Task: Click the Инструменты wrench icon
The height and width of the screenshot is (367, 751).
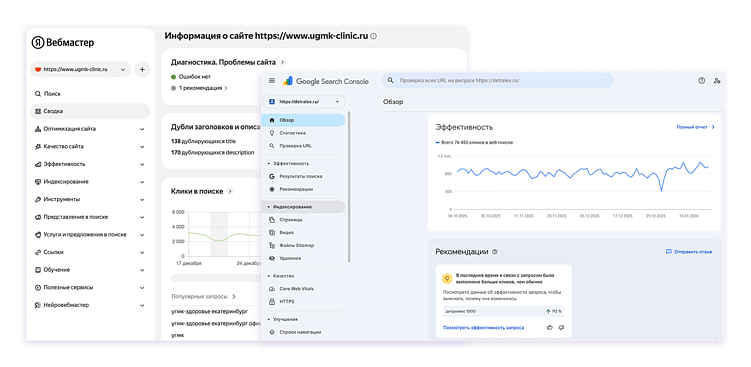Action: pyautogui.click(x=38, y=199)
